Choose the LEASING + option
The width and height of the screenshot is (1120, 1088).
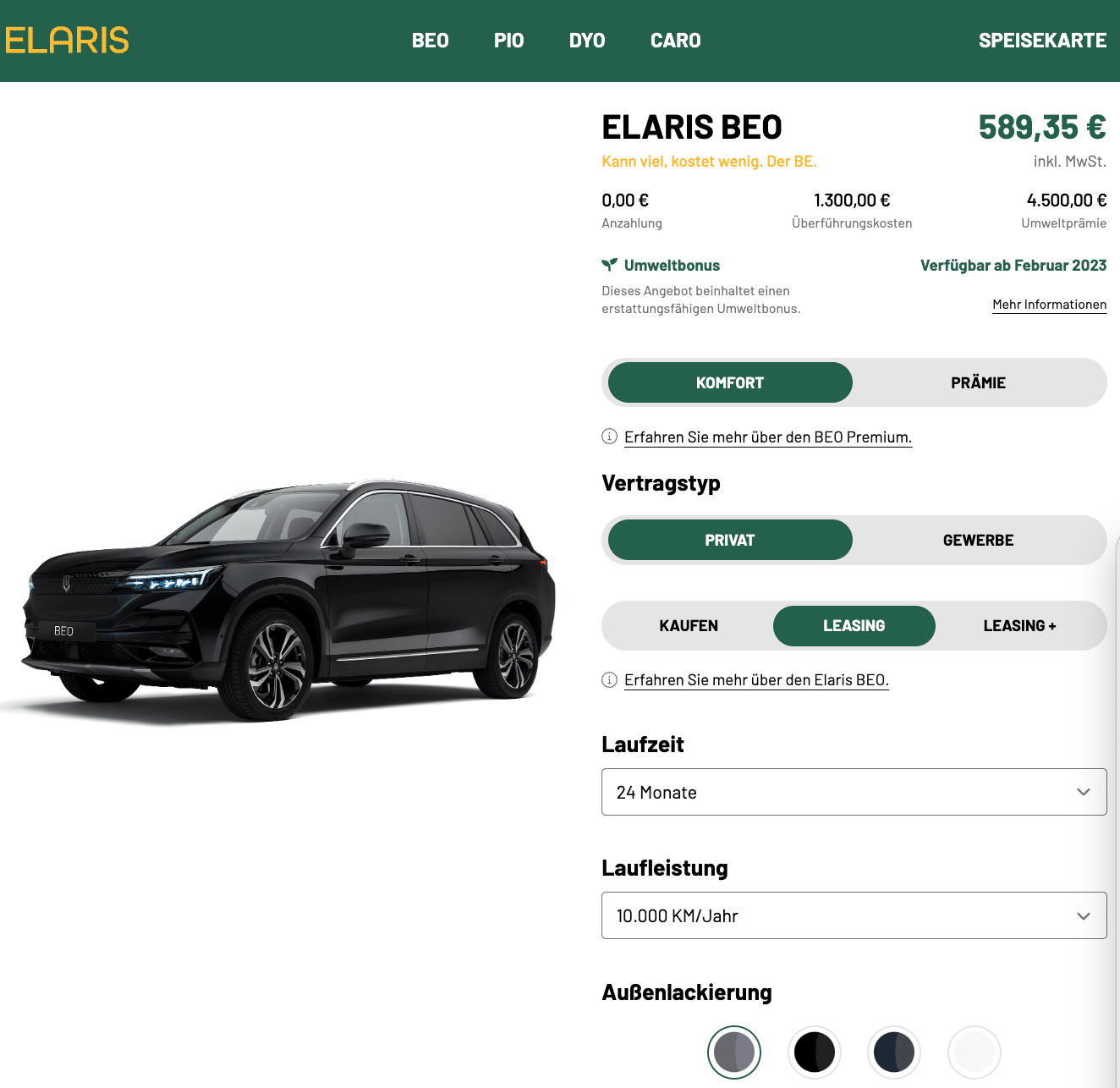point(1019,626)
